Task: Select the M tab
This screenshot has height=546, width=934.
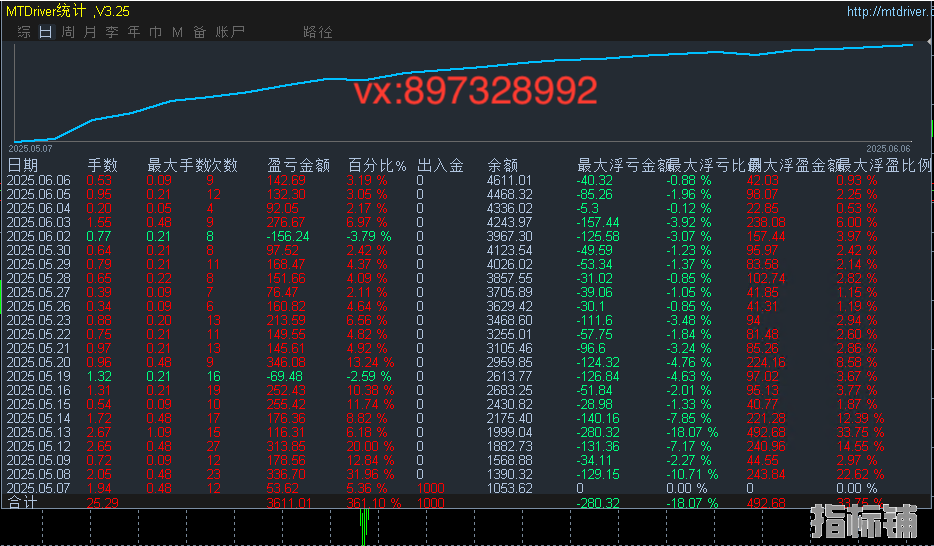Action: [x=177, y=32]
